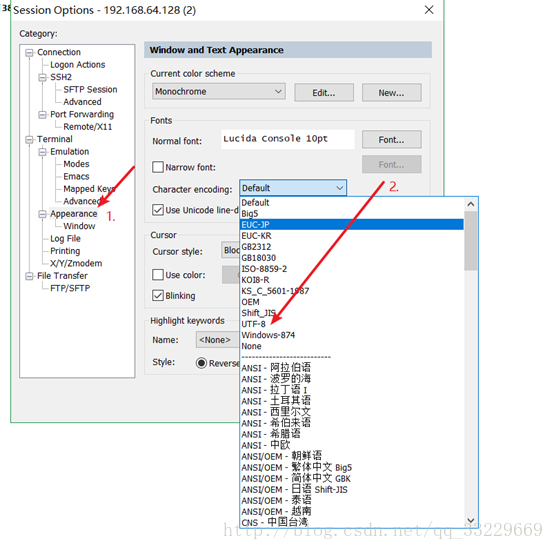Open the Character encoding combo box

pos(293,188)
